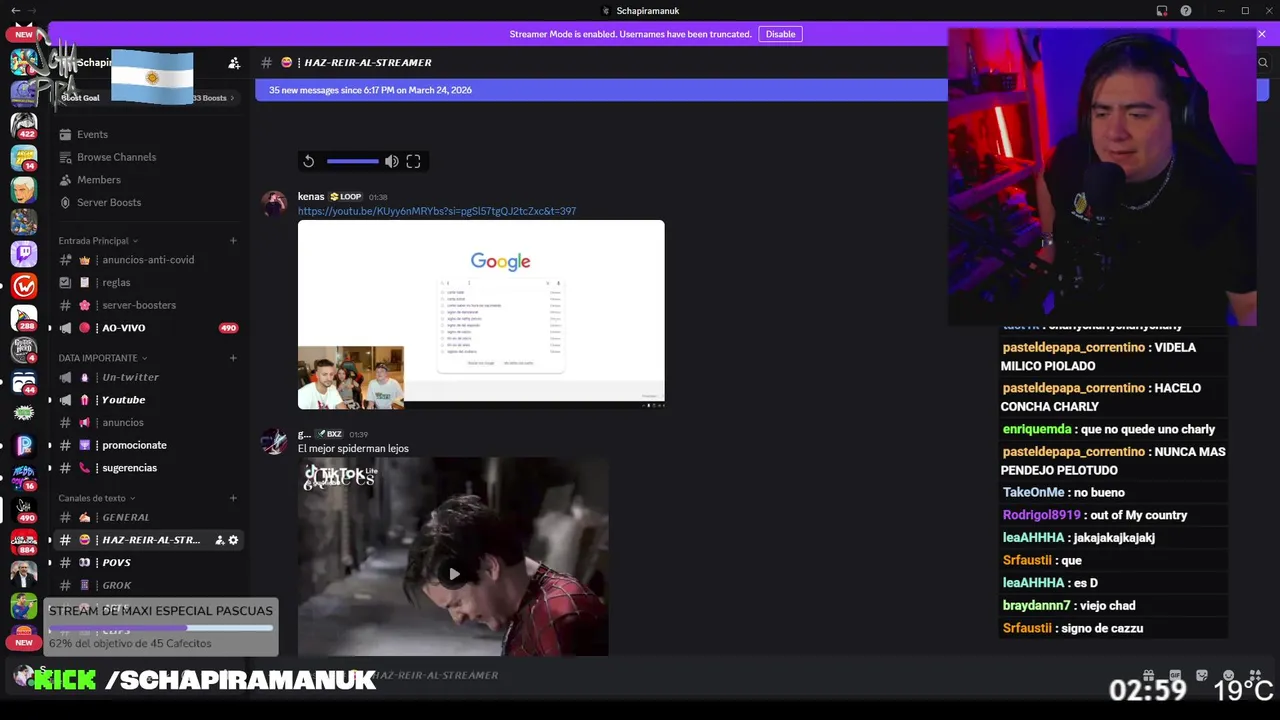Mute the embedded video speaker
The width and height of the screenshot is (1280, 720).
pos(392,161)
